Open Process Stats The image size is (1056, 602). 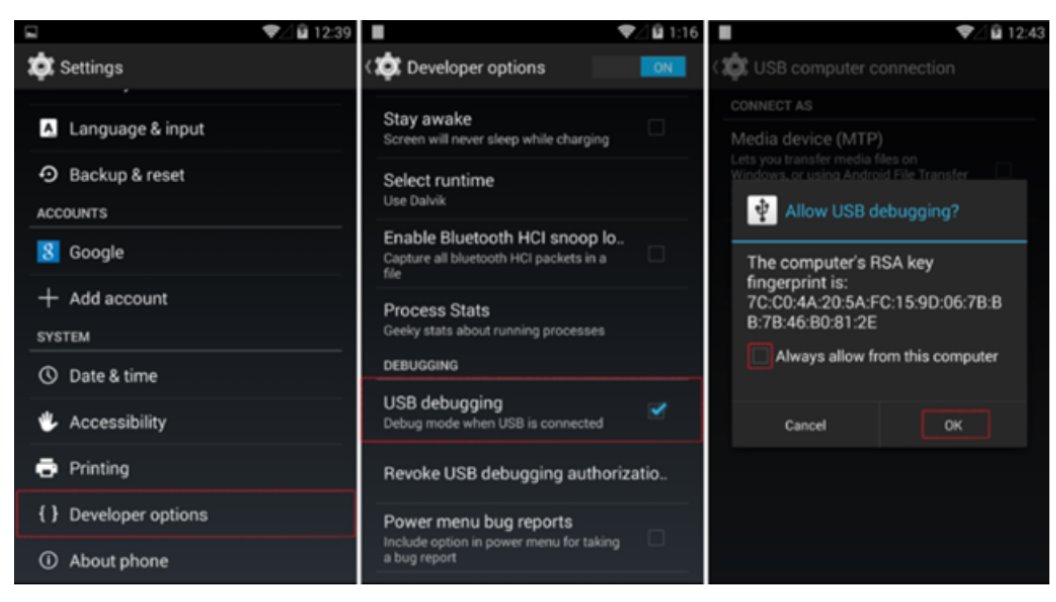pos(532,319)
